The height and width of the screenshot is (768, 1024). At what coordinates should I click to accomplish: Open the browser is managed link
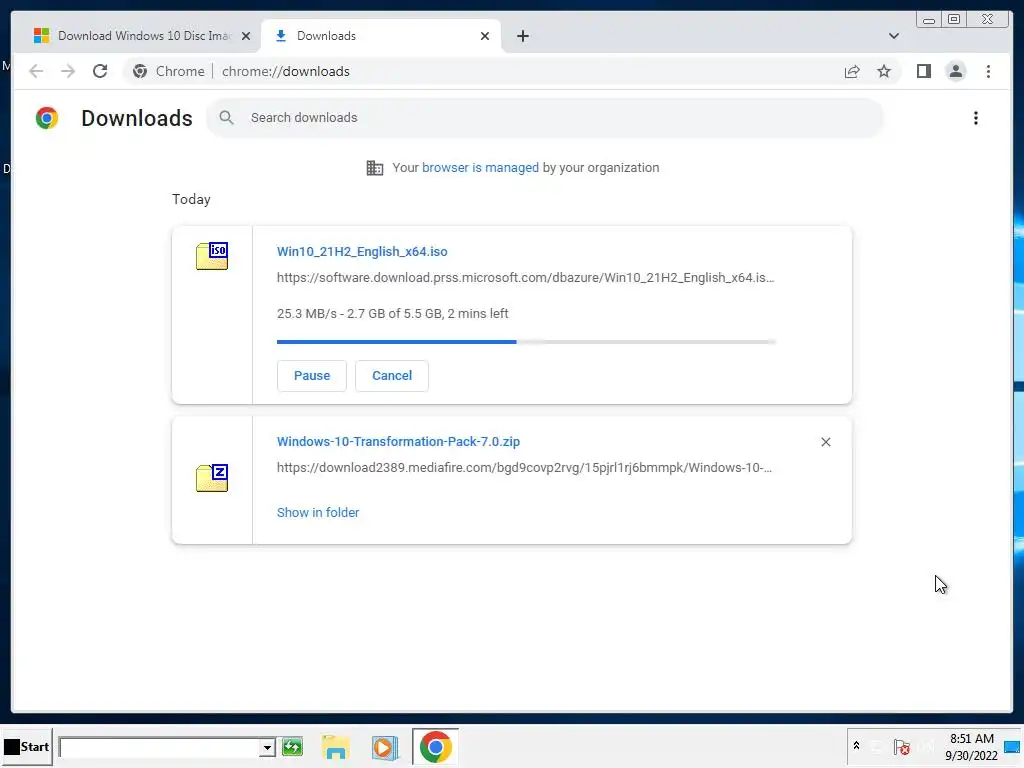coord(480,168)
